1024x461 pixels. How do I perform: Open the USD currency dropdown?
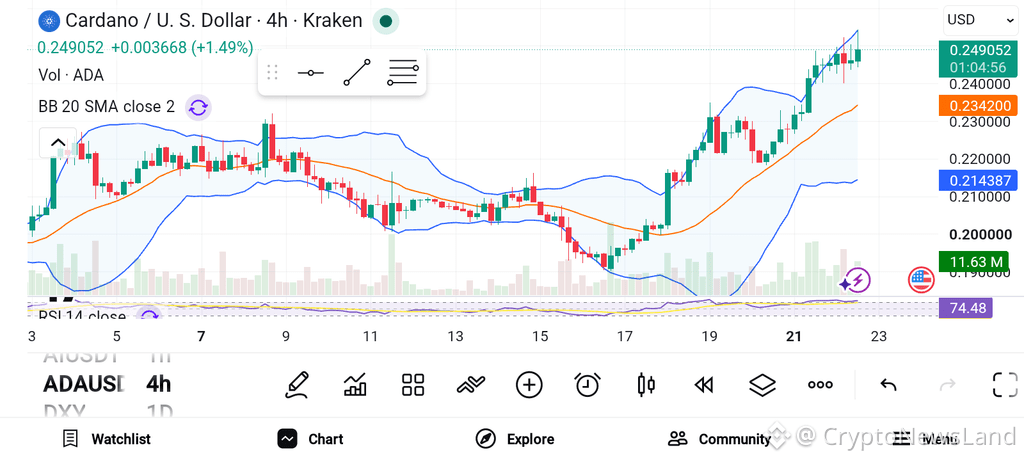(980, 20)
